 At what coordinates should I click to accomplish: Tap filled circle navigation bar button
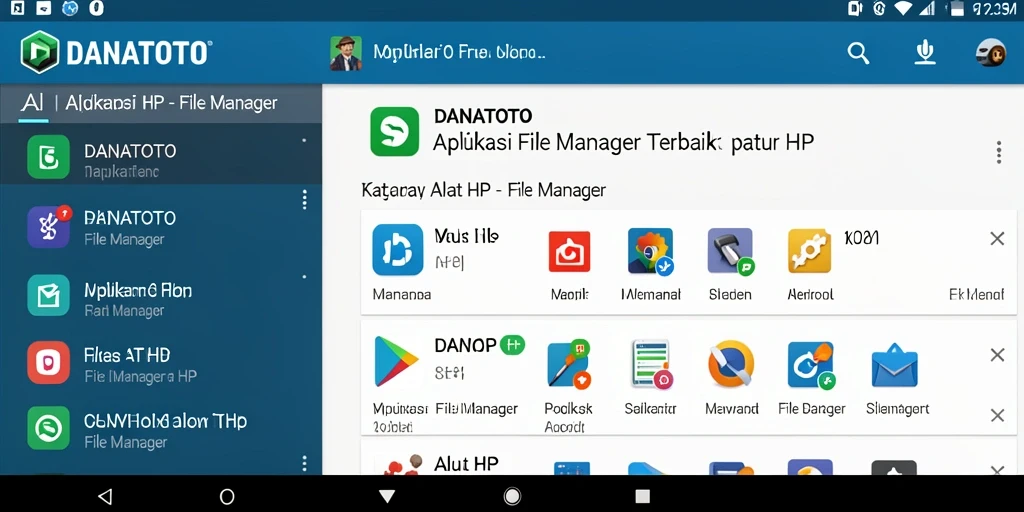point(513,496)
